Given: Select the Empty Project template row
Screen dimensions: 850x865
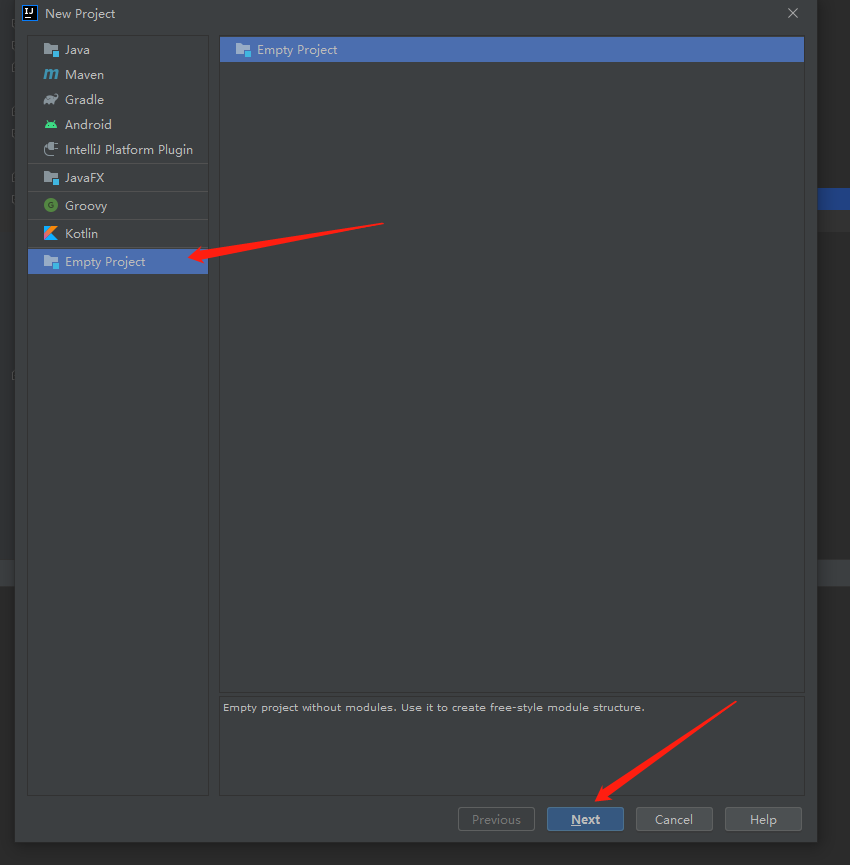Looking at the screenshot, I should pyautogui.click(x=512, y=50).
